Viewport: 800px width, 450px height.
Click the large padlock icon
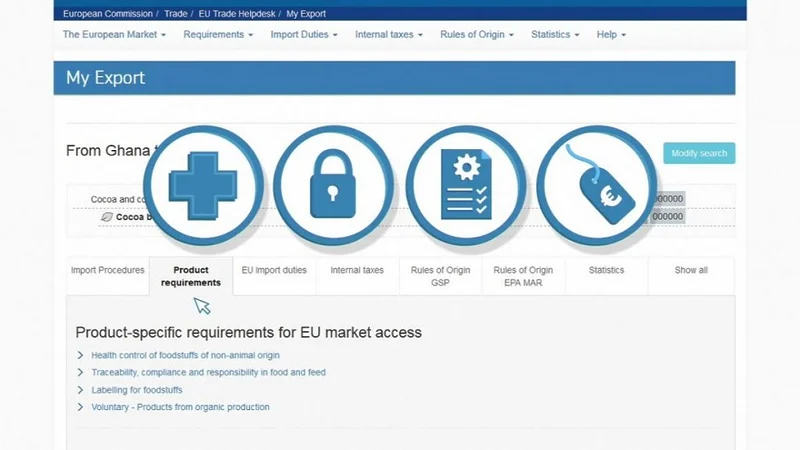[333, 184]
